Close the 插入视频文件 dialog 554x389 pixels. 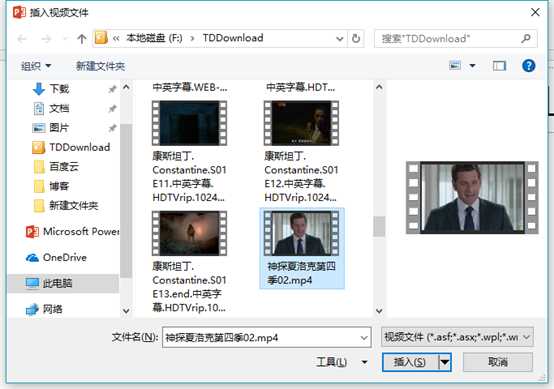coord(535,12)
